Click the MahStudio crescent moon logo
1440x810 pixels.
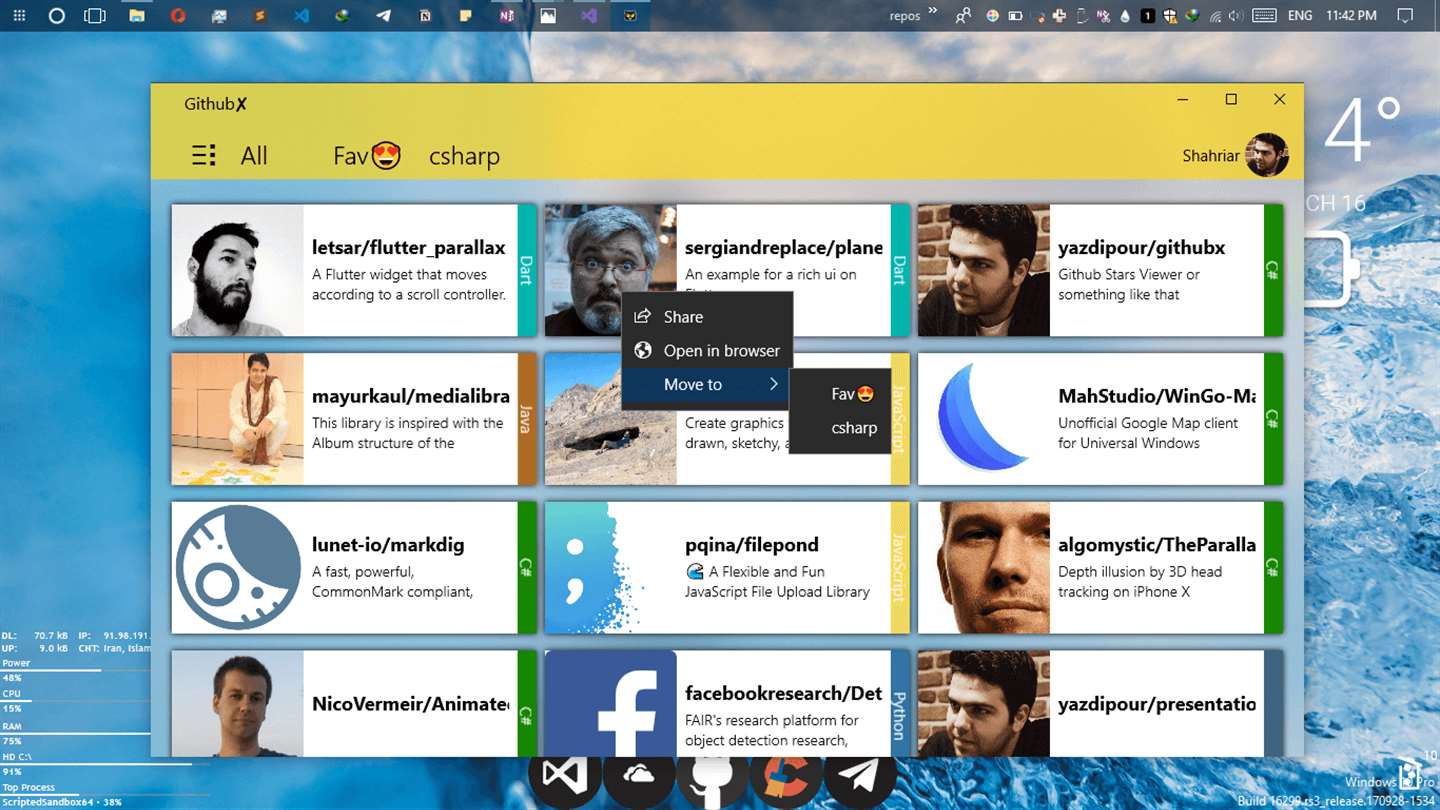pyautogui.click(x=984, y=419)
